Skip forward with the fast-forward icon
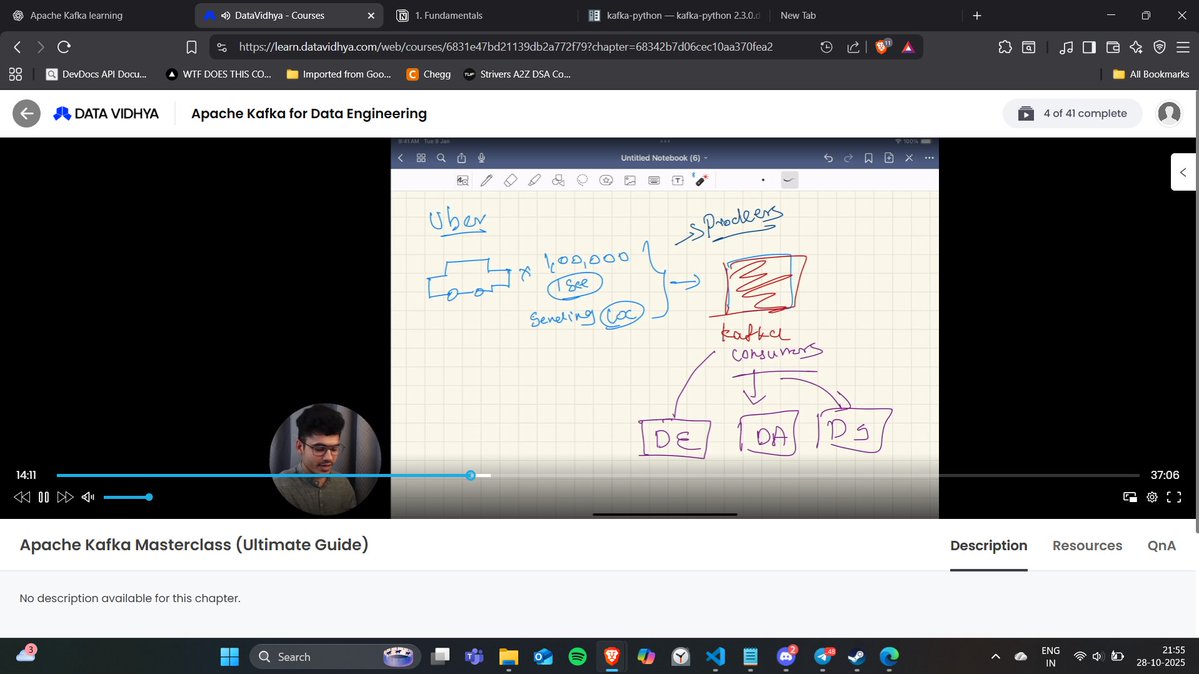The width and height of the screenshot is (1199, 674). 65,497
